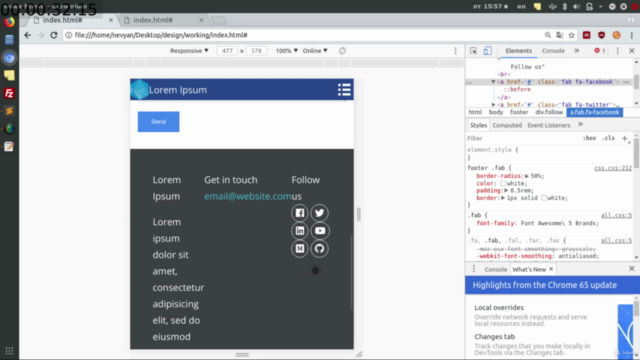Select the Styles tab
Image resolution: width=640 pixels, height=360 pixels.
[x=478, y=125]
